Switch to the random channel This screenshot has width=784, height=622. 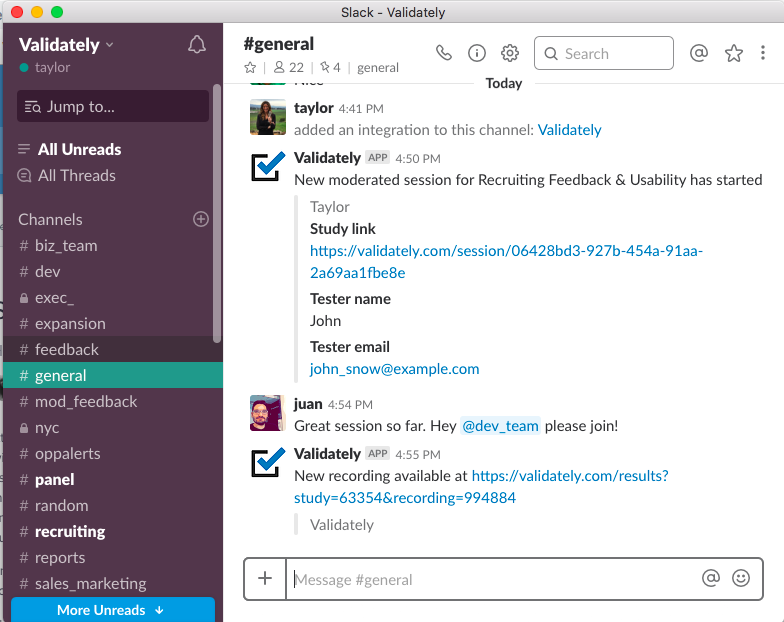[x=113, y=506]
